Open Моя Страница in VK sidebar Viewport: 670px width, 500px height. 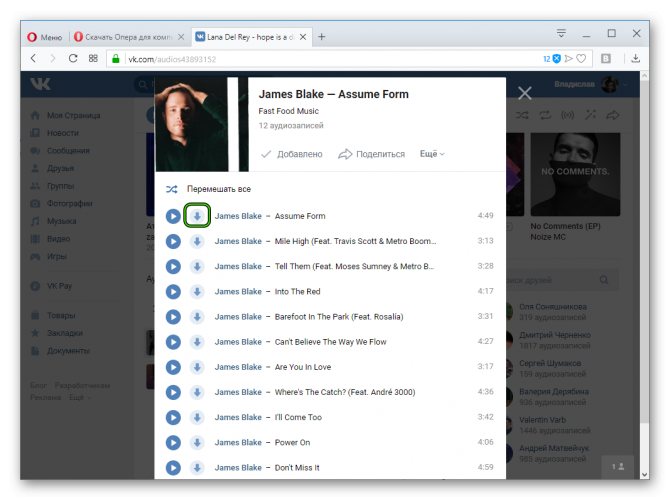65,116
